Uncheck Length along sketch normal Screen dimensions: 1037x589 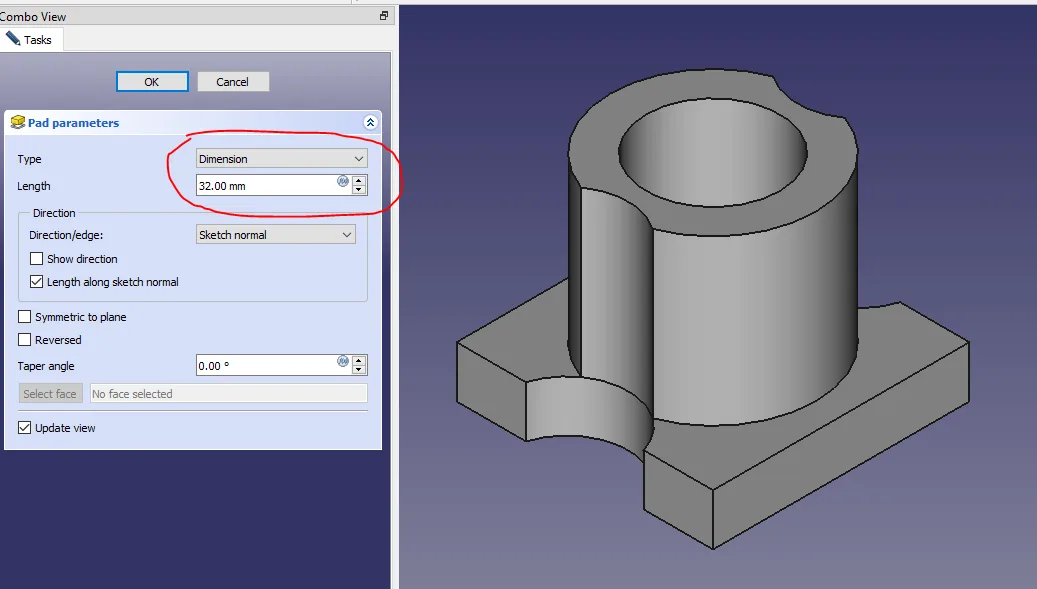coord(38,282)
